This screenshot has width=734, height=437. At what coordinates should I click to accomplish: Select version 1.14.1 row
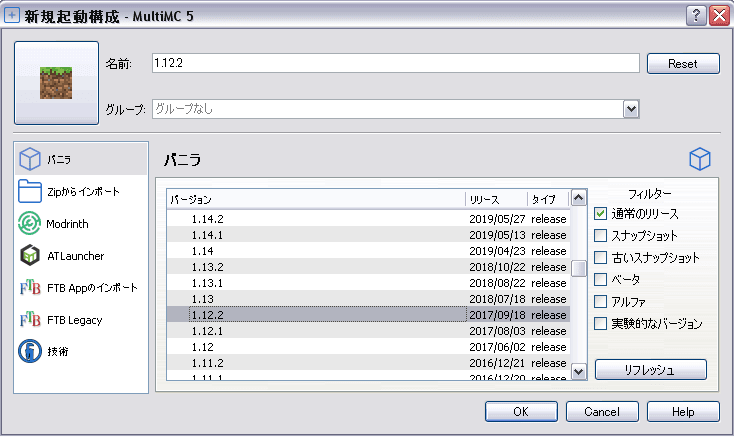pyautogui.click(x=368, y=235)
